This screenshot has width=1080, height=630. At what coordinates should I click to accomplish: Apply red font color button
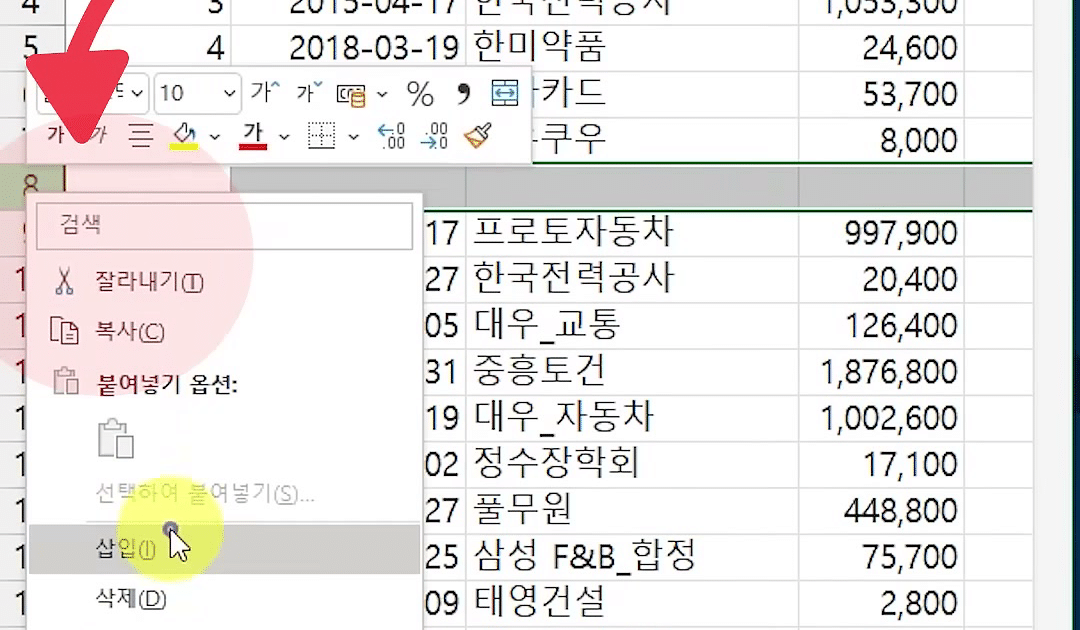[x=253, y=136]
